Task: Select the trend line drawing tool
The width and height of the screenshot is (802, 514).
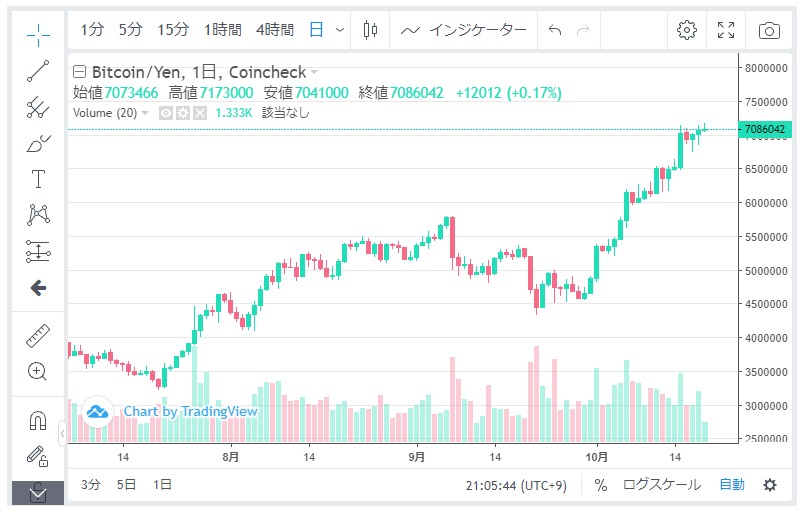Action: pos(38,70)
